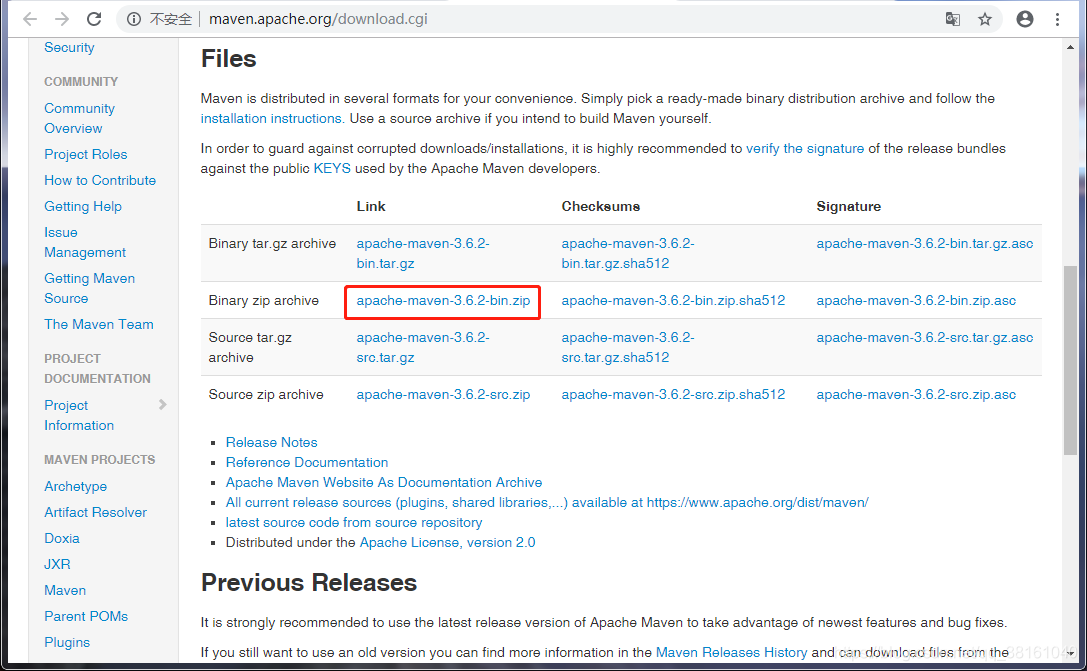This screenshot has height=671, width=1087.
Task: Open bin.tar.gz.sha512 checksum link
Action: [x=628, y=254]
